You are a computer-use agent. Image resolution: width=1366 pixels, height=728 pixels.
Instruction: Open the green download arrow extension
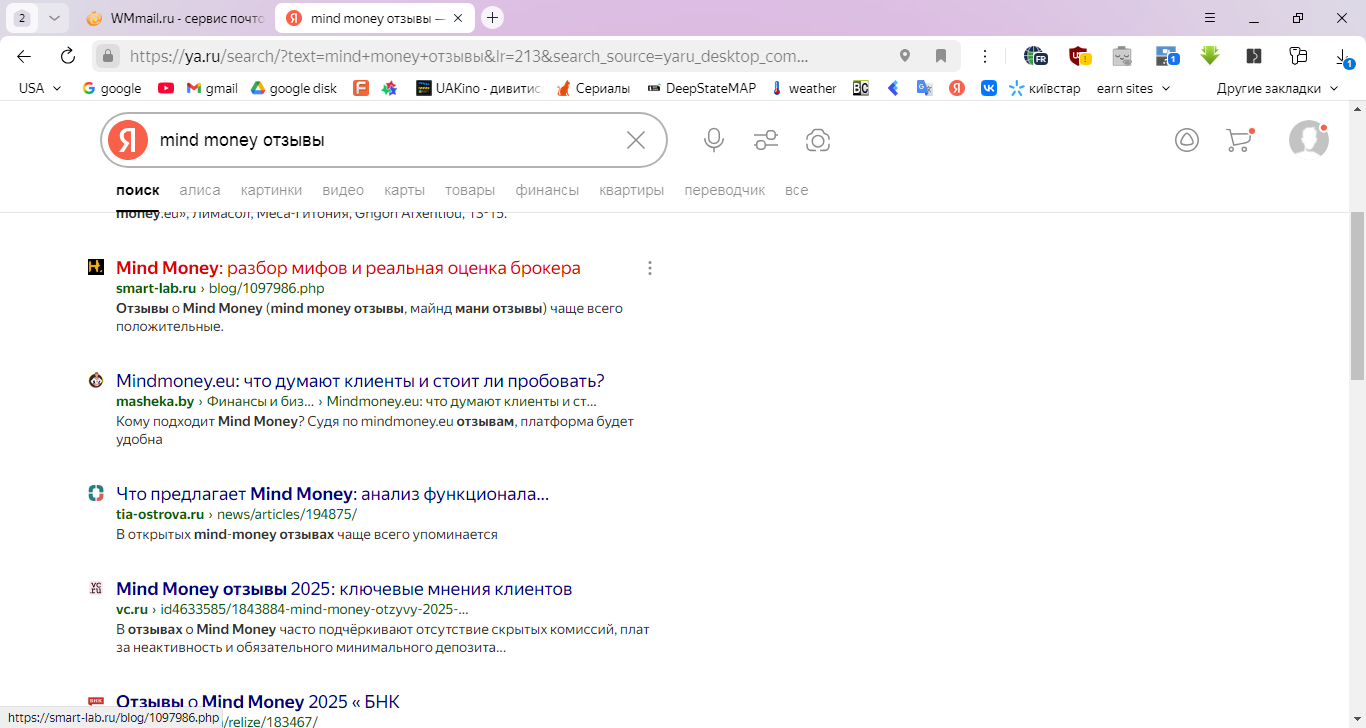click(1210, 56)
